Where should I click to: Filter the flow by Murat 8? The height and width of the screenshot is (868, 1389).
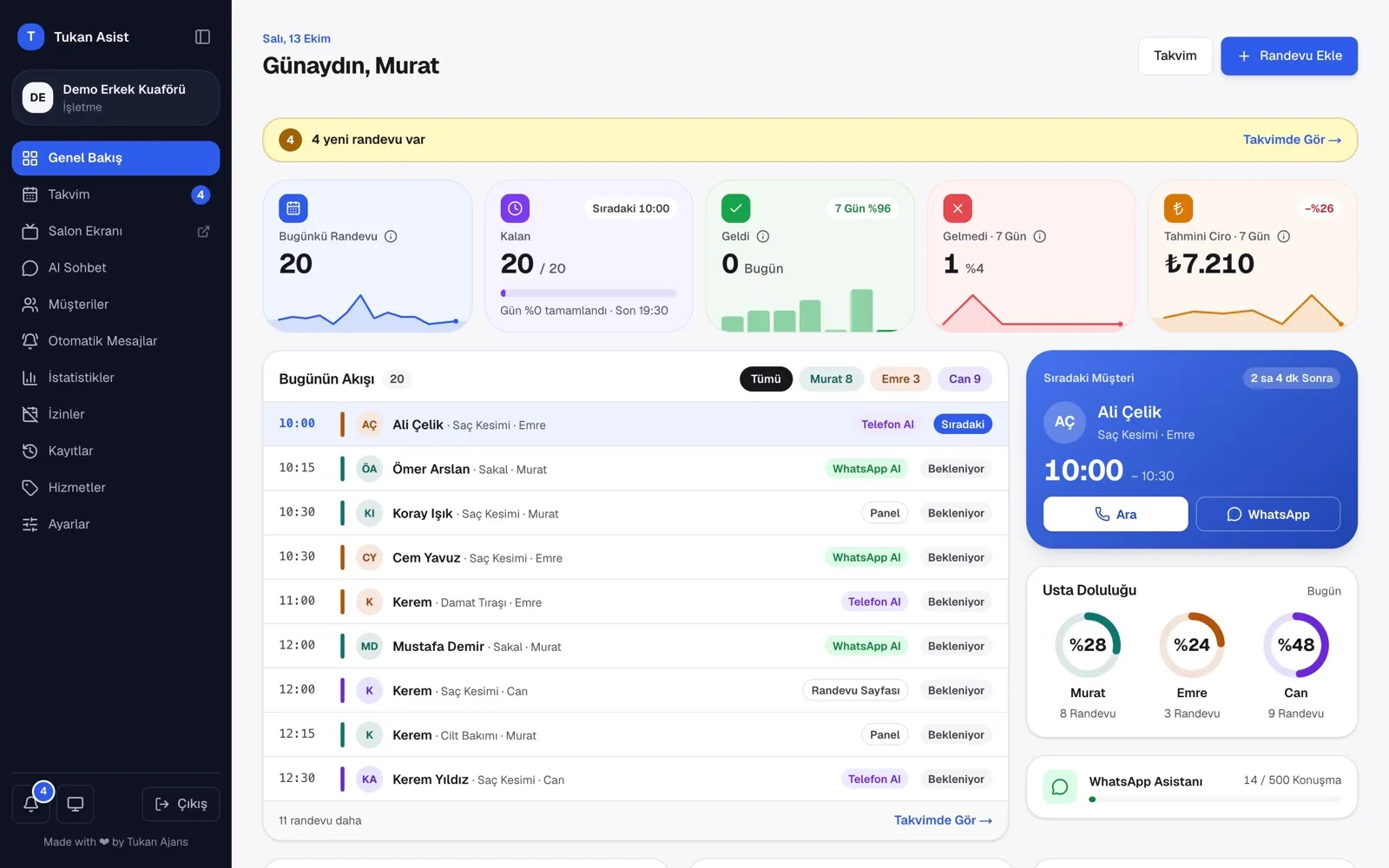pyautogui.click(x=831, y=378)
